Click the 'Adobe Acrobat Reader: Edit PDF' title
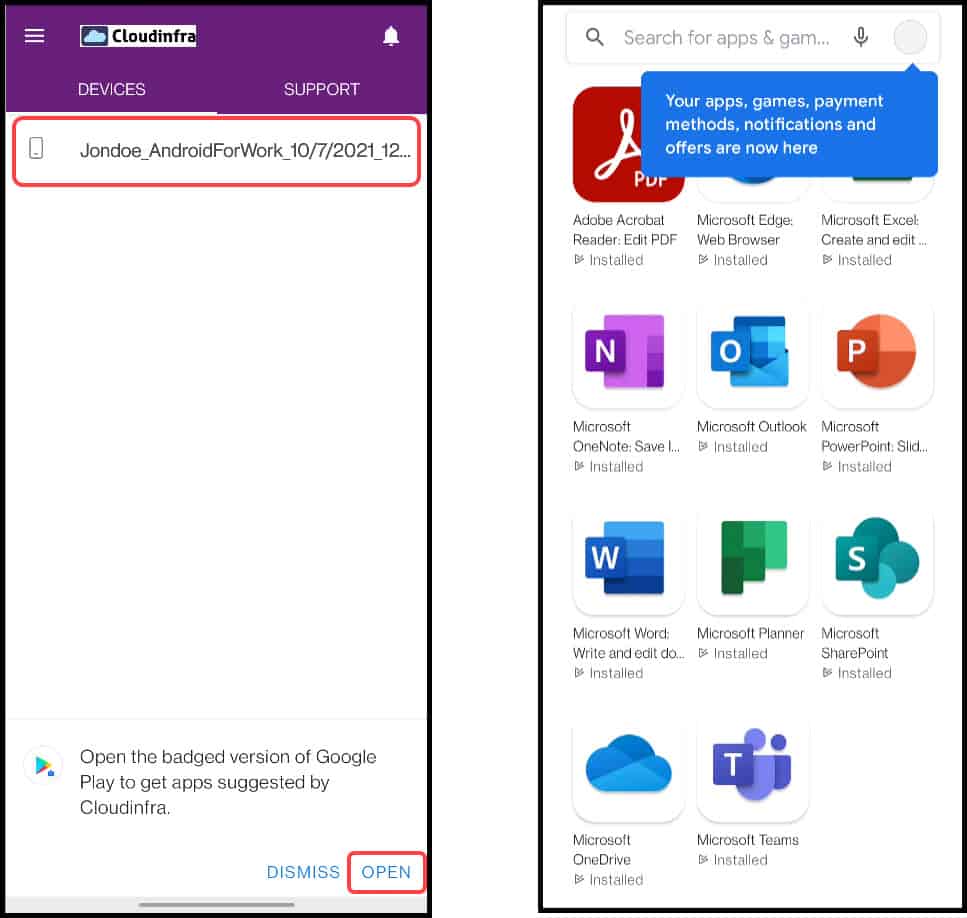The width and height of the screenshot is (967, 918). [625, 229]
